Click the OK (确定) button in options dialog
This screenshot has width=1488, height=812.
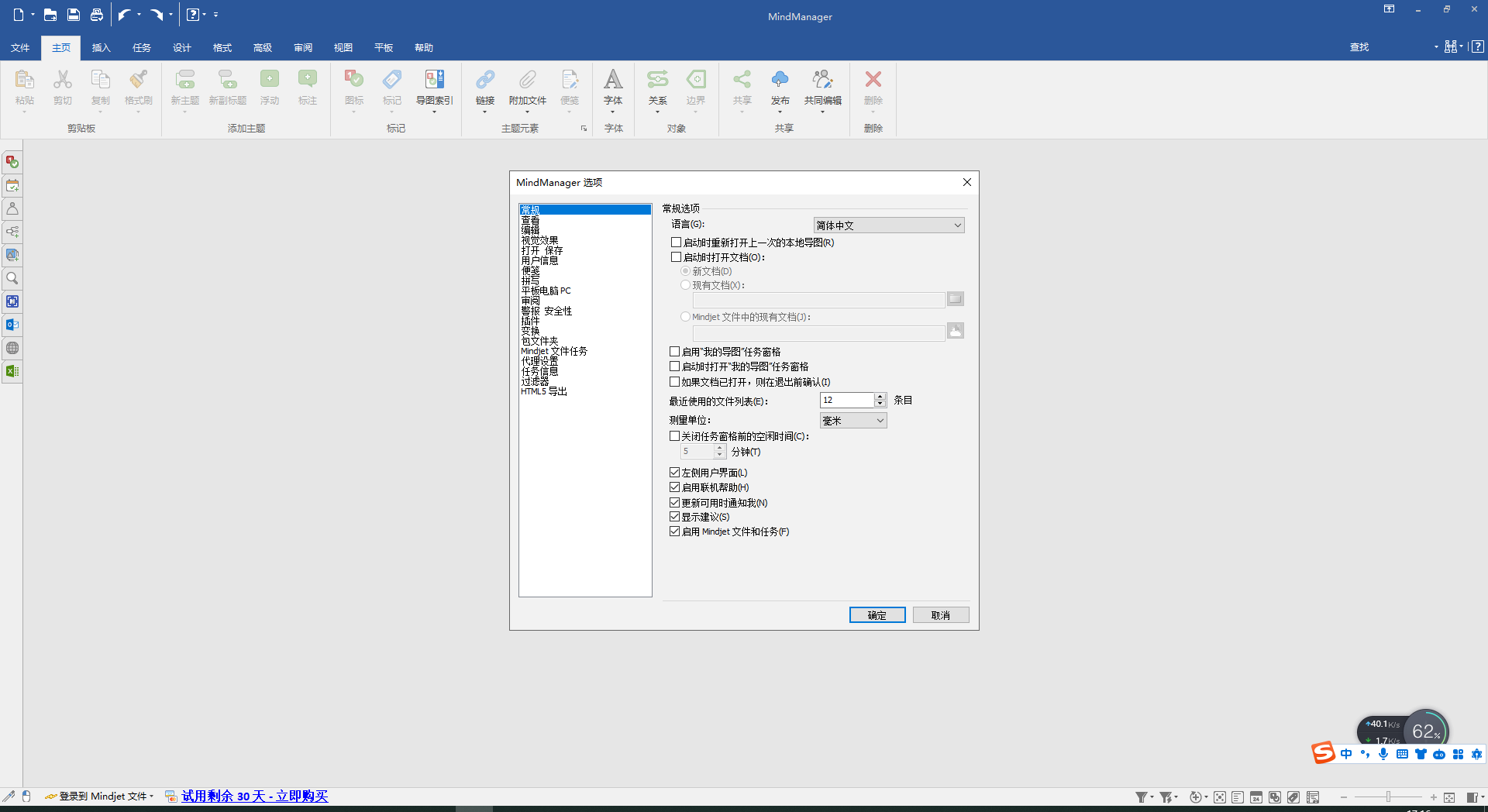point(877,615)
